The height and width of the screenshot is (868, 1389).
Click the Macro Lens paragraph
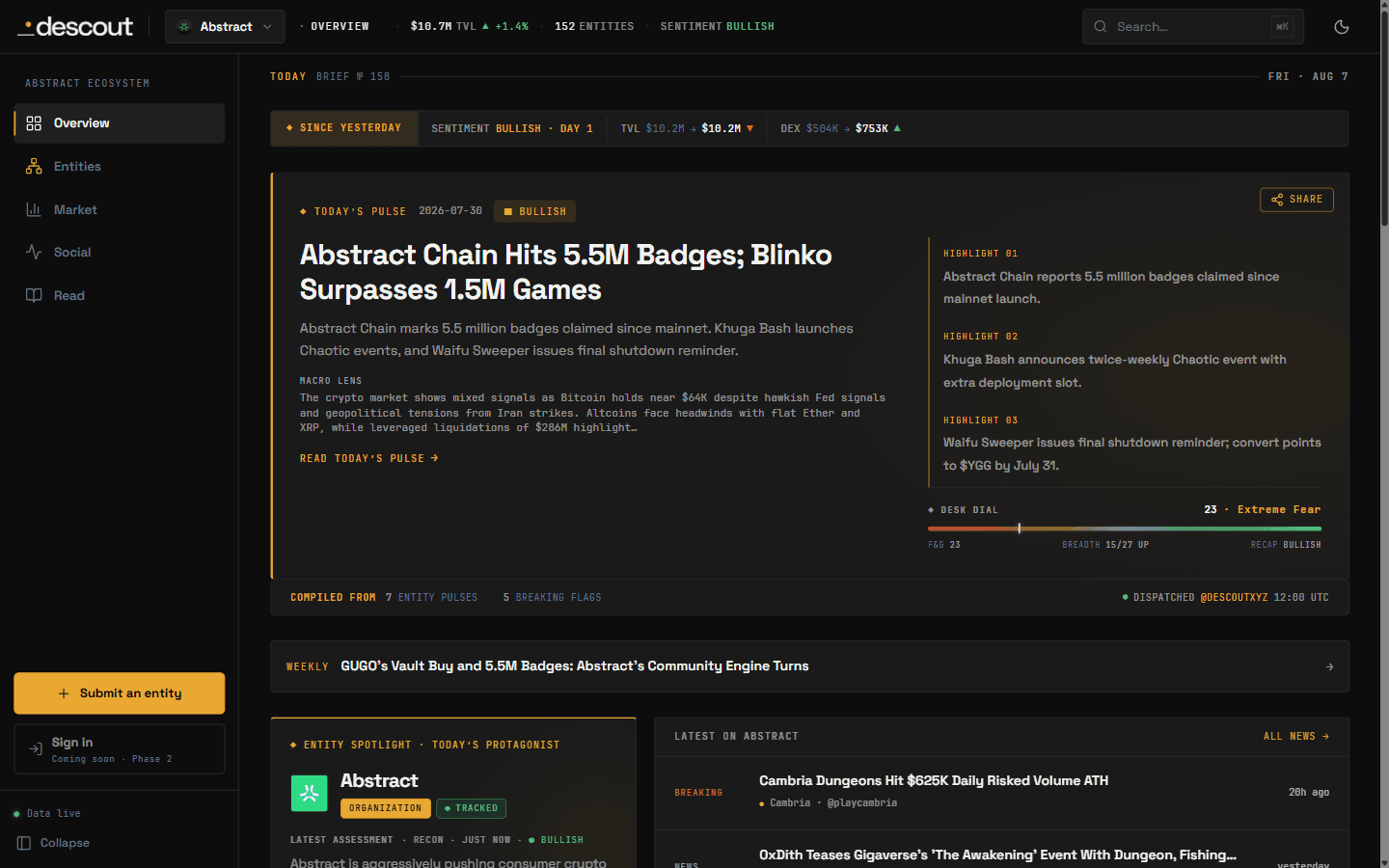tap(592, 413)
